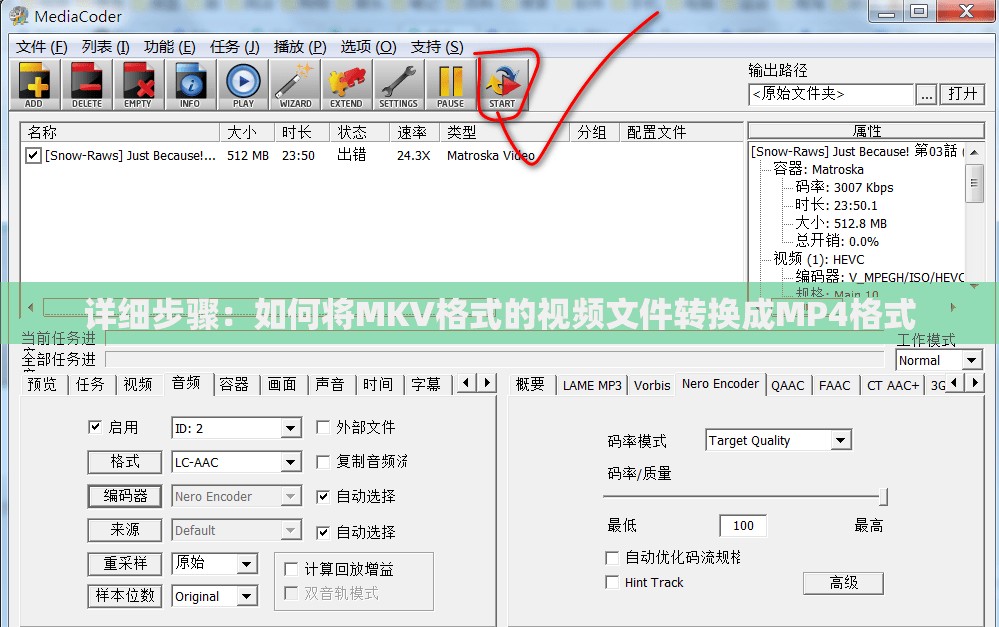Click the 编码器 button
Image resolution: width=999 pixels, height=627 pixels.
click(x=125, y=496)
